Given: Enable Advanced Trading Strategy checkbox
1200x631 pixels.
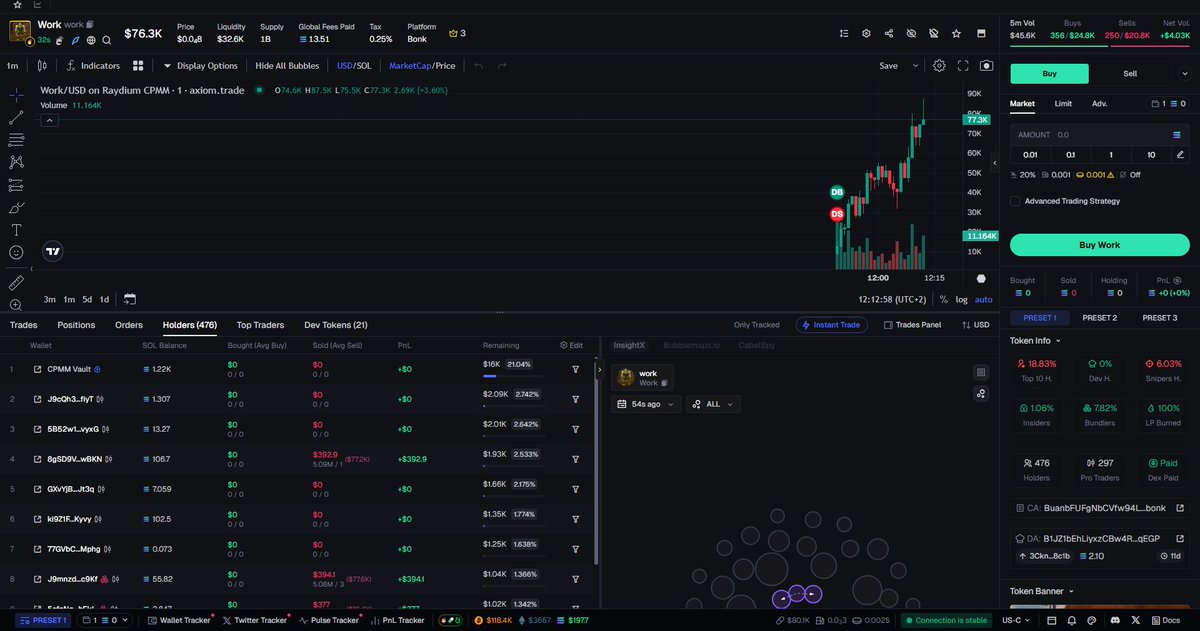Looking at the screenshot, I should coord(1015,201).
